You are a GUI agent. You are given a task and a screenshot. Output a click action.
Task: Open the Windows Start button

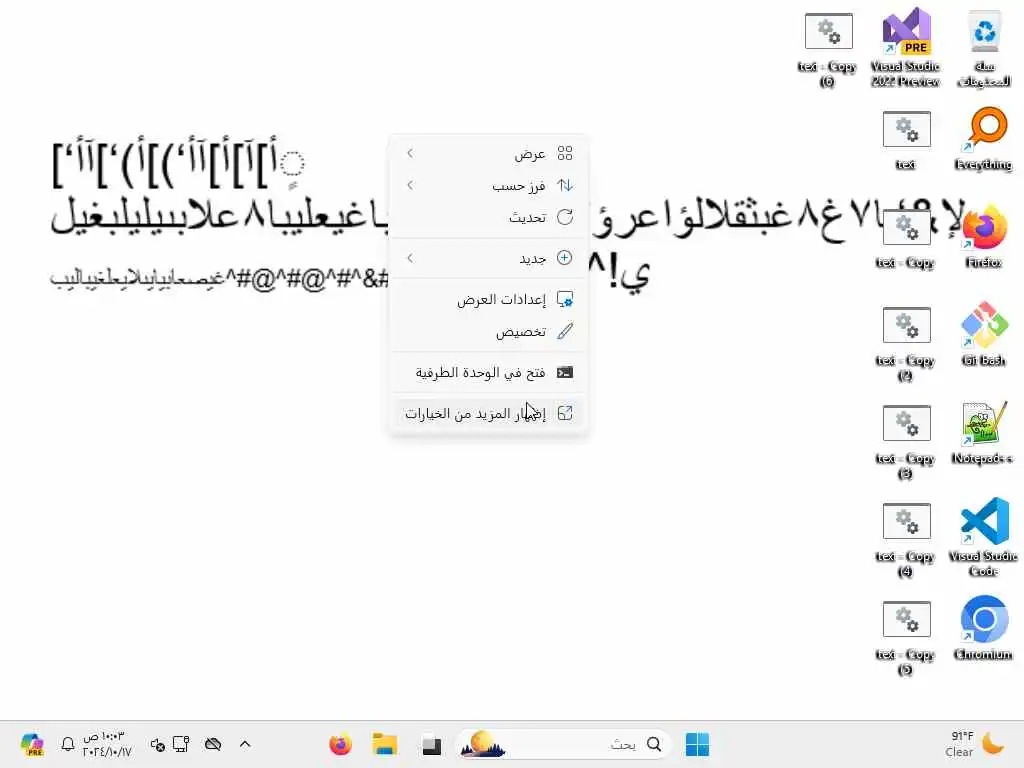(x=697, y=744)
